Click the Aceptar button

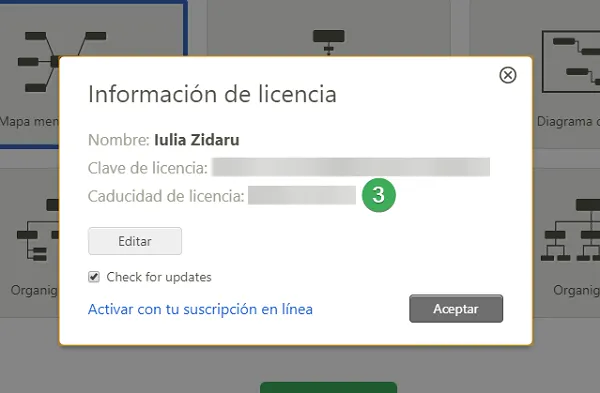click(456, 308)
